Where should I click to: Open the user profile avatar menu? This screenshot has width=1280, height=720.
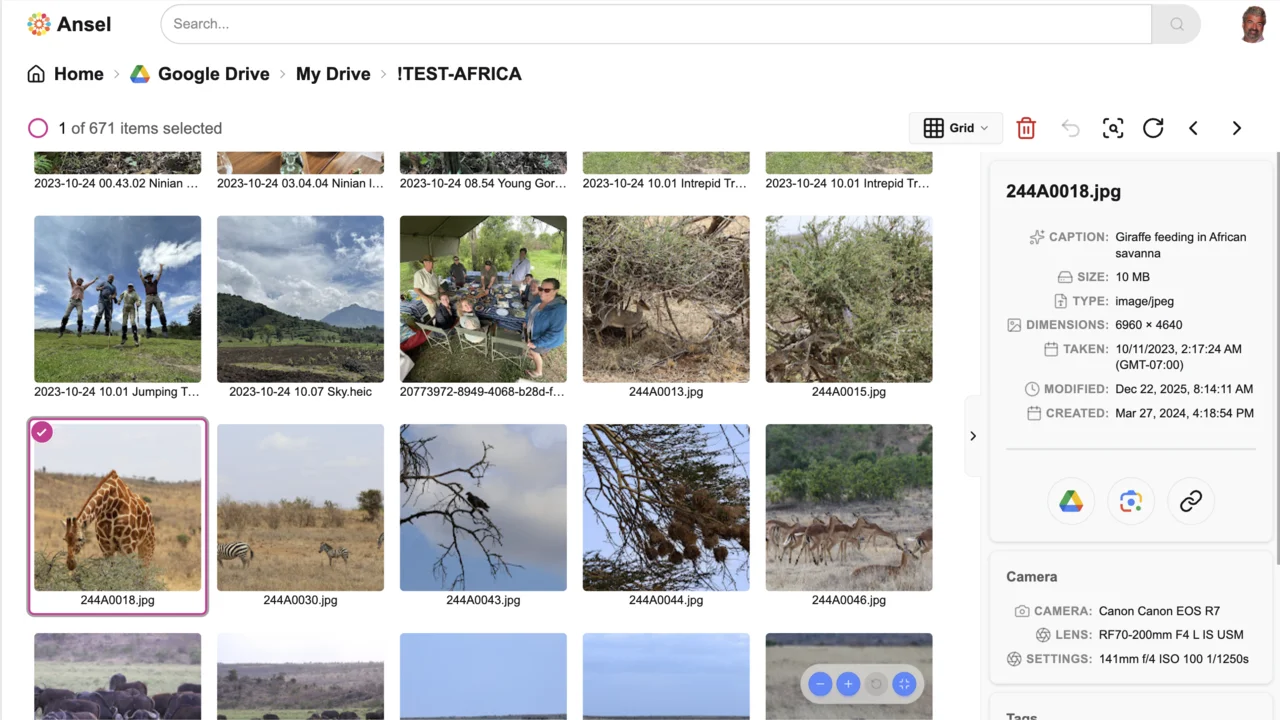(1253, 24)
